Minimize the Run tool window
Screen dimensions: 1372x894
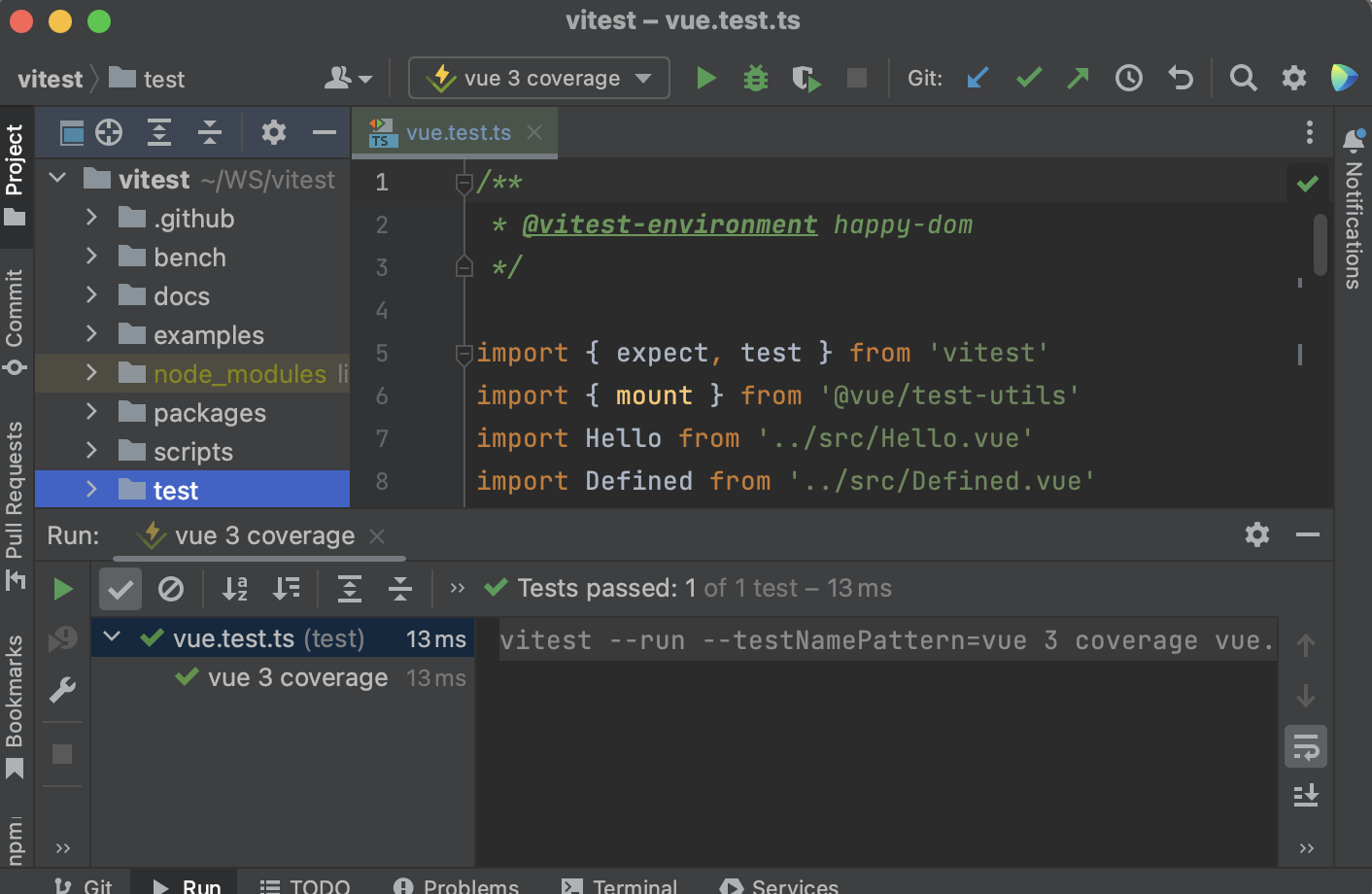point(1308,534)
